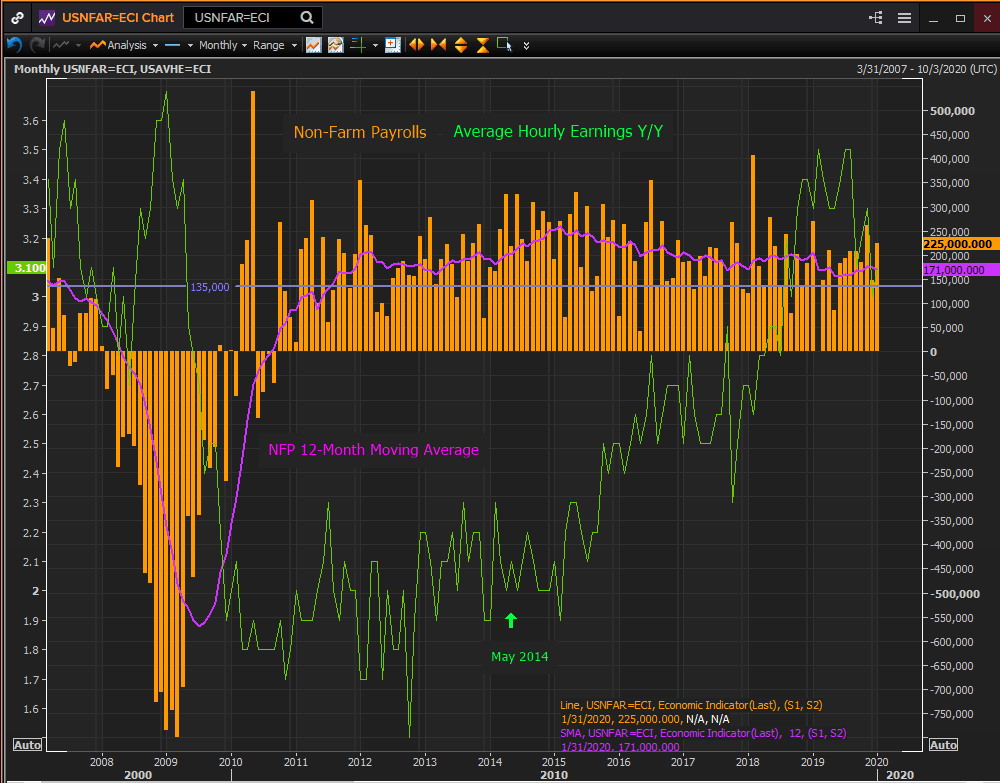This screenshot has width=1000, height=783.
Task: Toggle right axis Auto scaling
Action: pos(942,745)
